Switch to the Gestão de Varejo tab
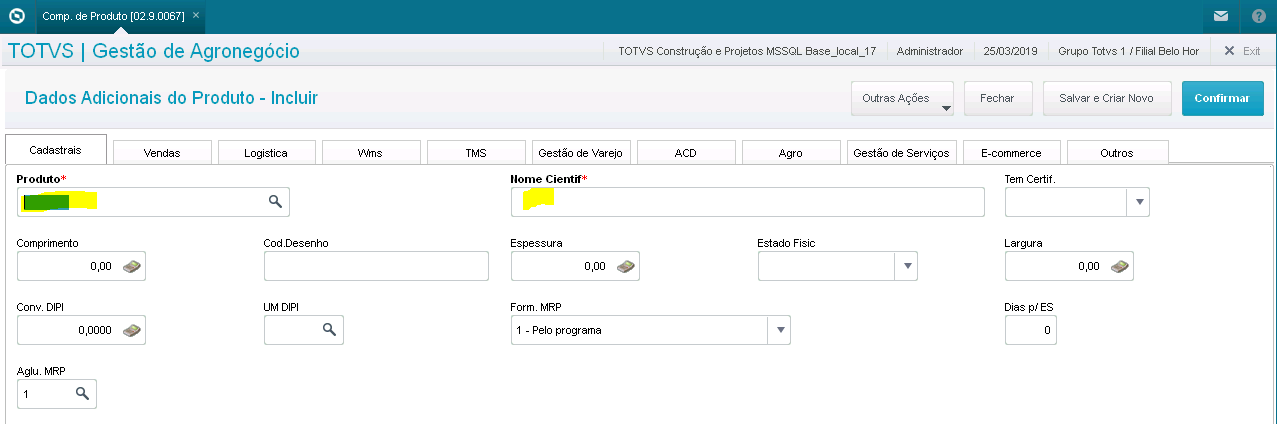The width and height of the screenshot is (1277, 424). (x=581, y=153)
